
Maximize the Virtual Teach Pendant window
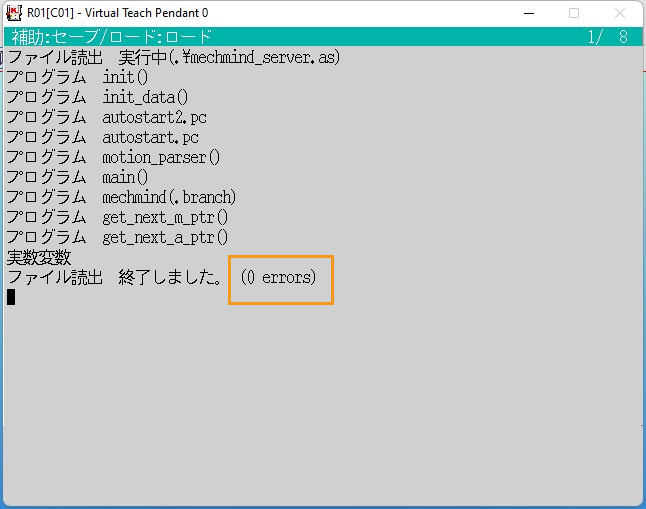pos(574,13)
